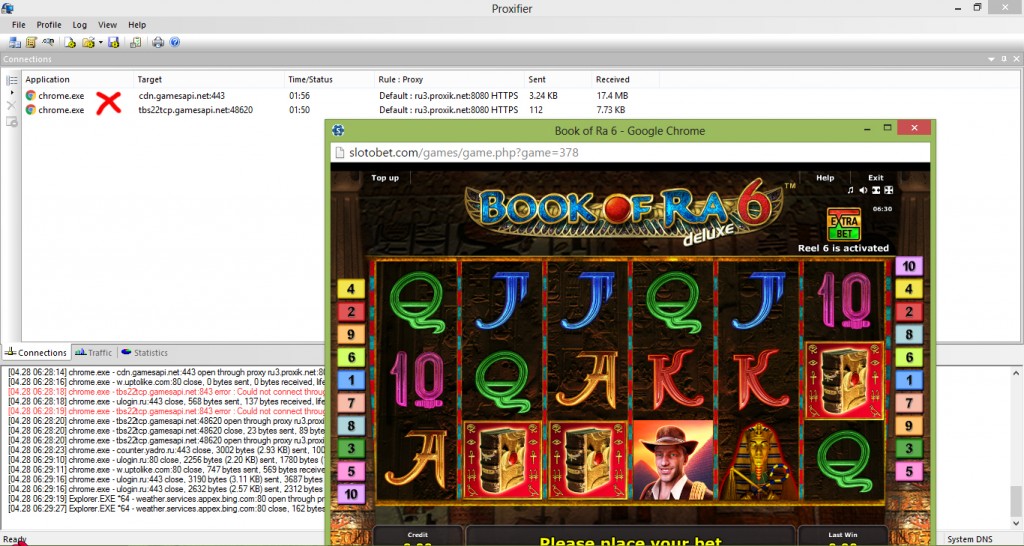Click the gray X icon in Connections sidebar
This screenshot has width=1024, height=546.
coord(12,106)
